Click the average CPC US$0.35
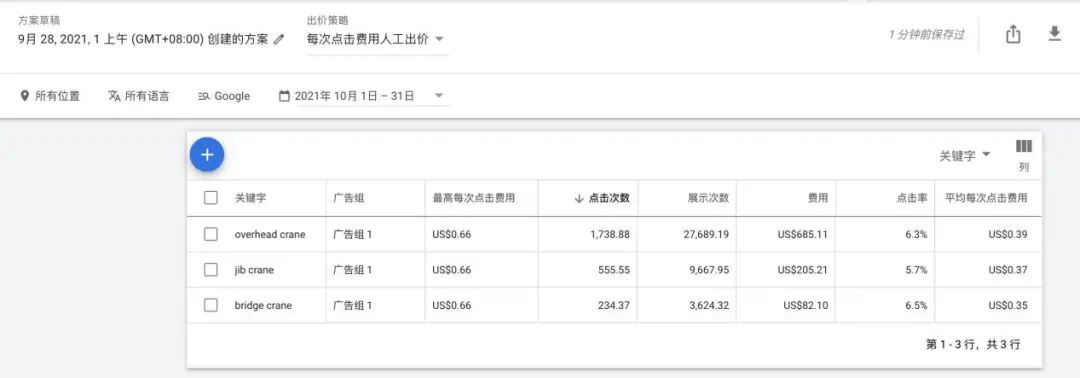The height and width of the screenshot is (378, 1080). [x=1008, y=305]
